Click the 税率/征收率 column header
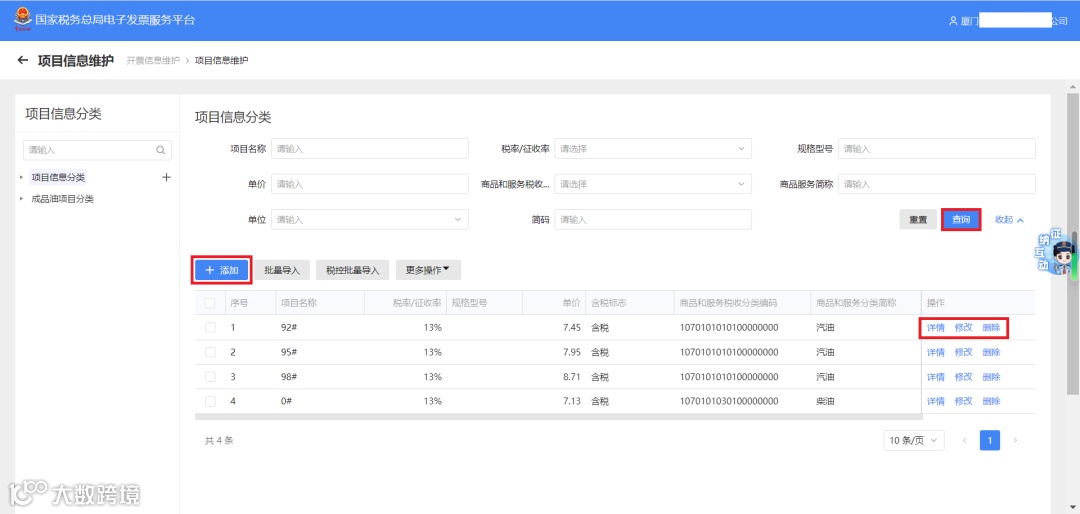Screen dimensions: 1080x514 (417, 302)
